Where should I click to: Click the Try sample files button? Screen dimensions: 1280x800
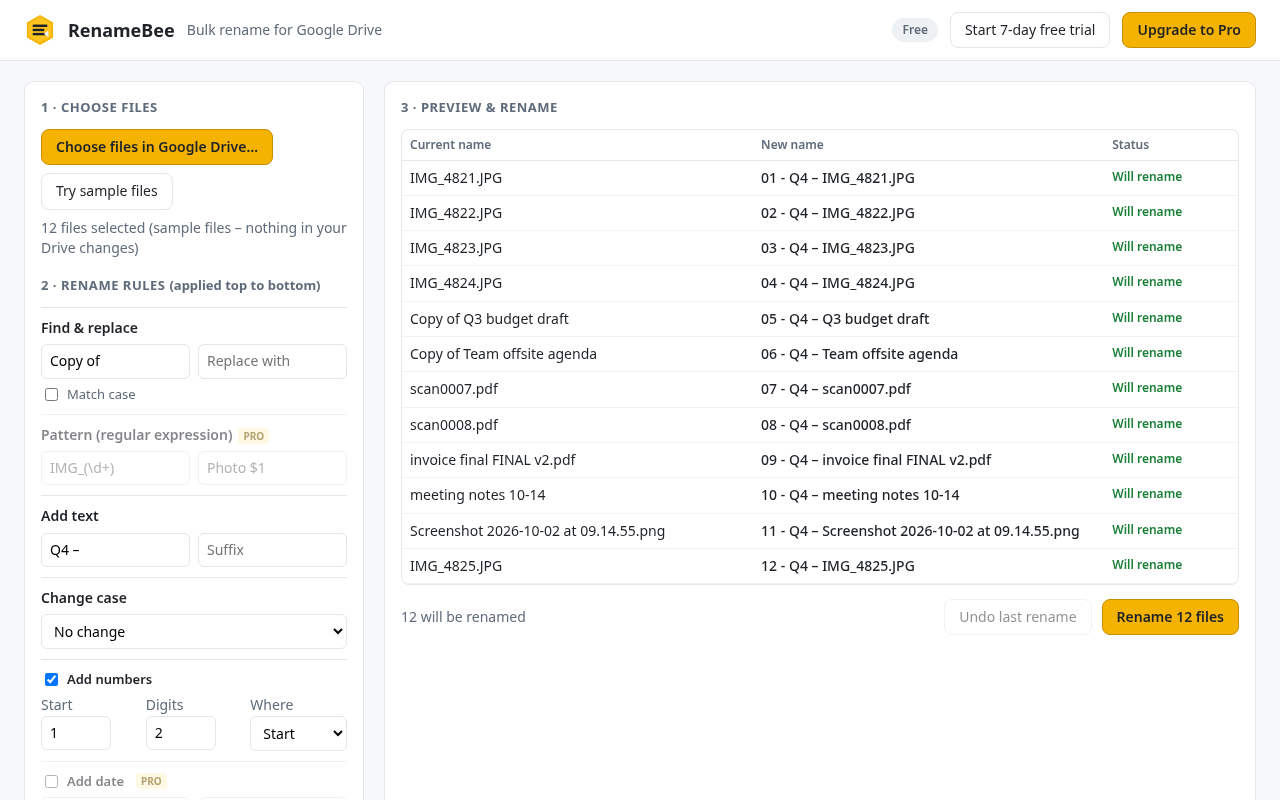(107, 191)
